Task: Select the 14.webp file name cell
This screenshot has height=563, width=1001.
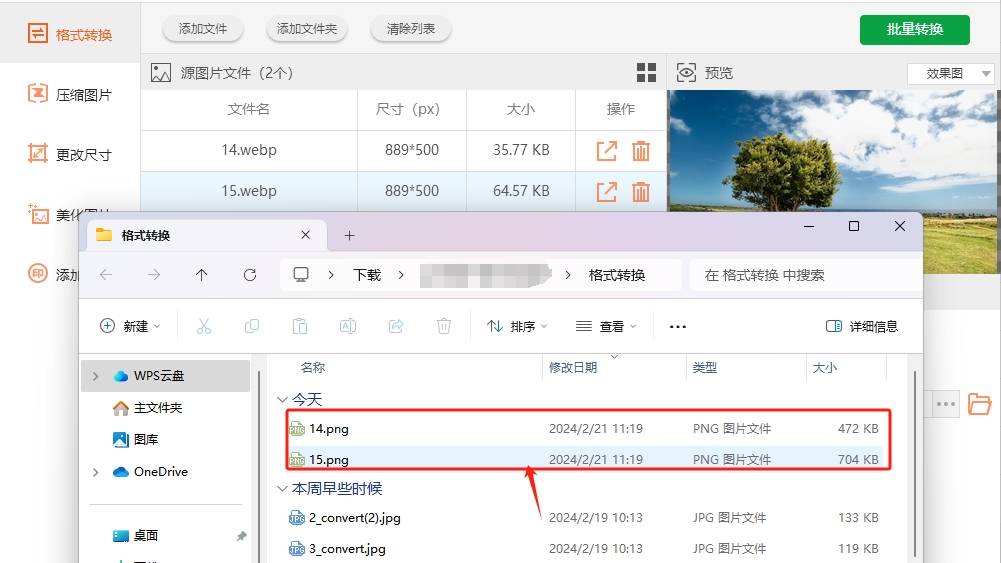Action: 249,150
